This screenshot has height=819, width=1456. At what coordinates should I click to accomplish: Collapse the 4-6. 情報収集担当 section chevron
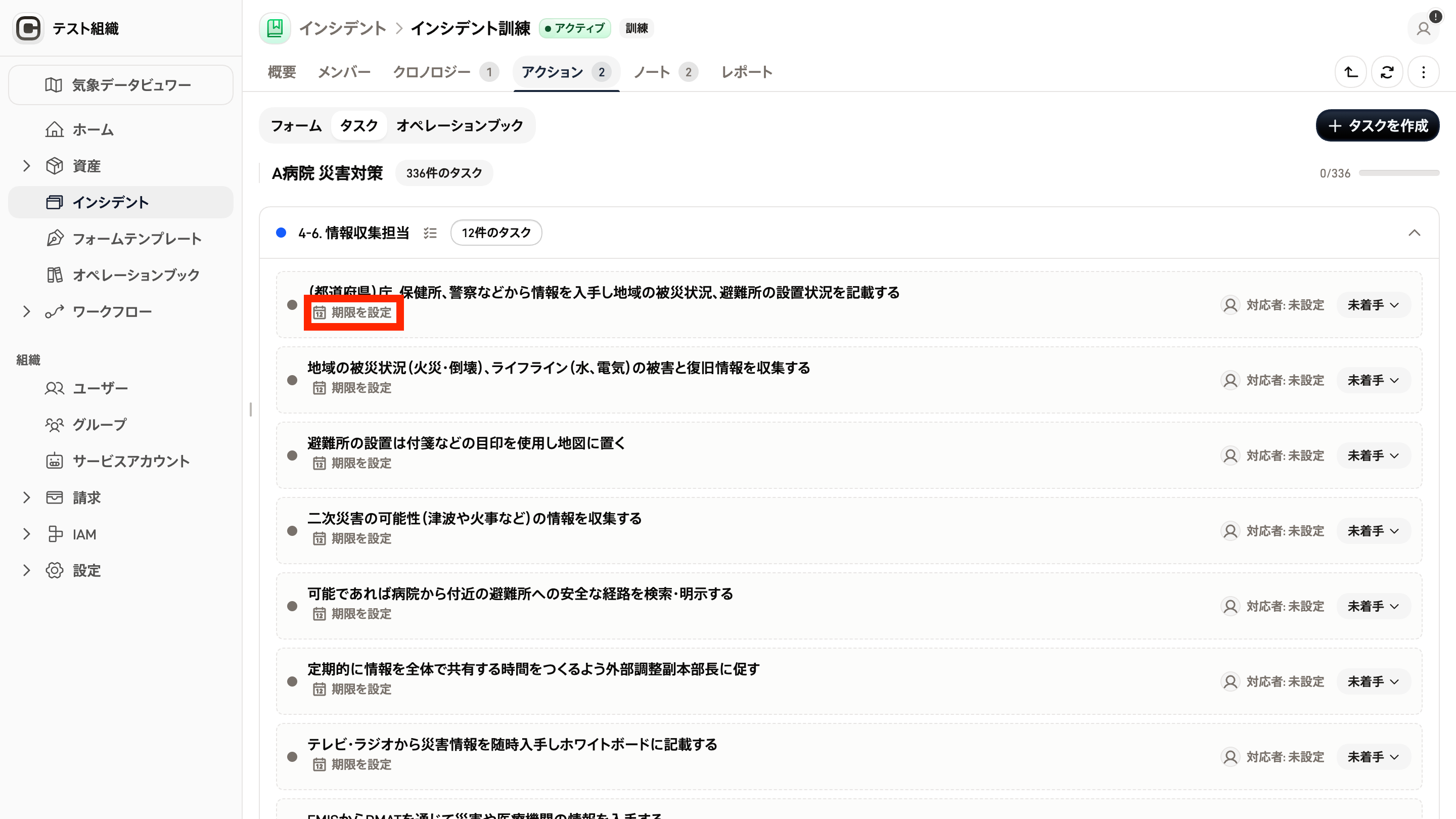(1414, 233)
